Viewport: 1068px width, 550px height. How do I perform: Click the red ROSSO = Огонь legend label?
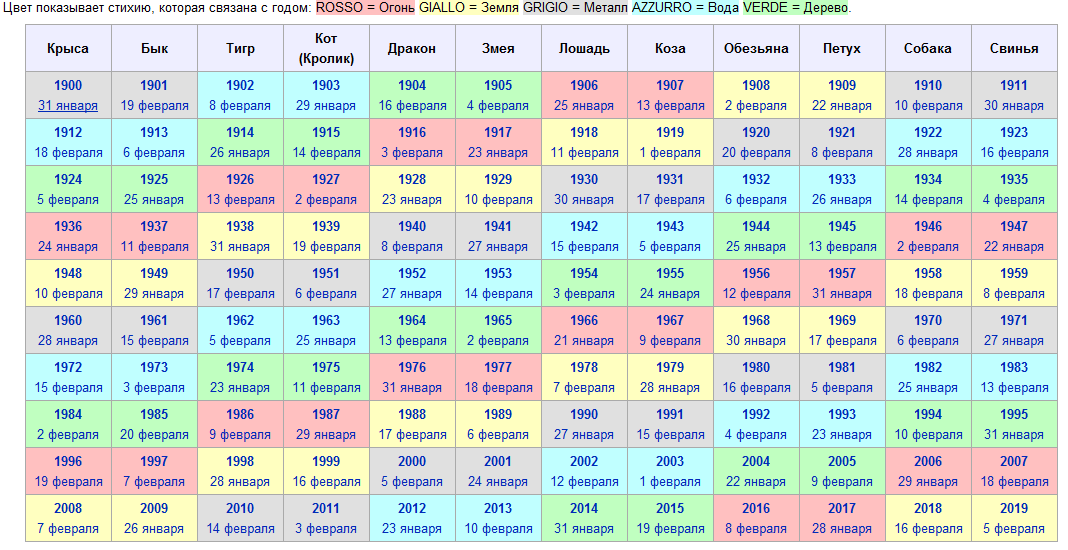[365, 9]
